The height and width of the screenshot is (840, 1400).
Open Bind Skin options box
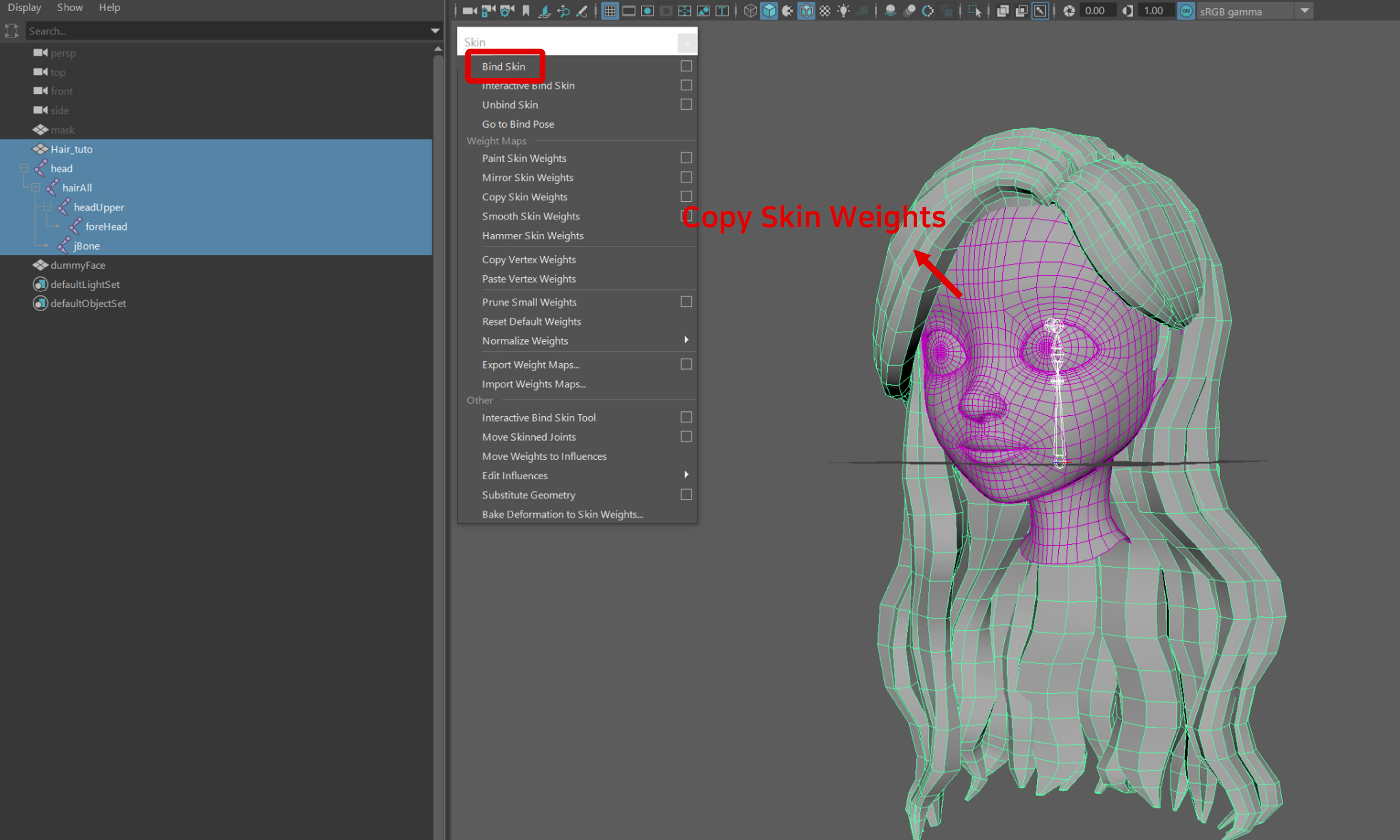tap(686, 66)
